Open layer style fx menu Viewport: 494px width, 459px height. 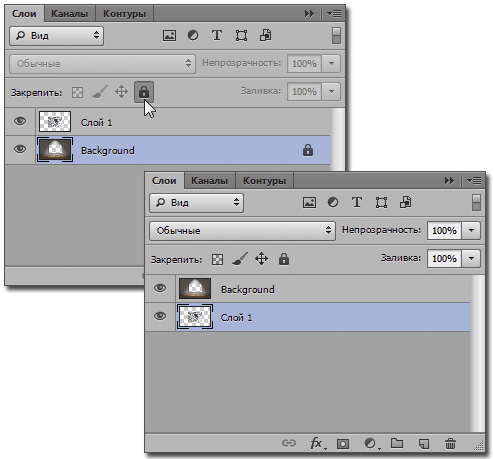[x=317, y=443]
